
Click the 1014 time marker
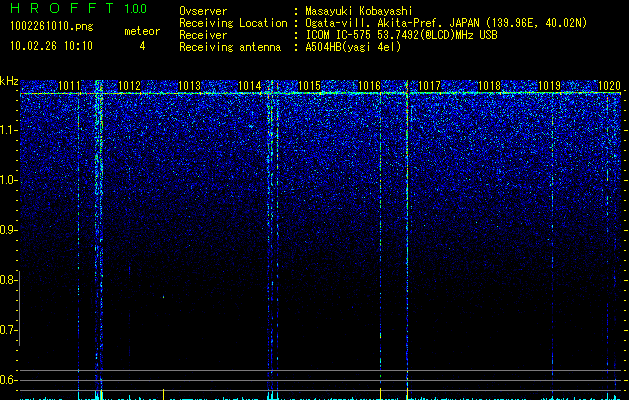point(250,86)
